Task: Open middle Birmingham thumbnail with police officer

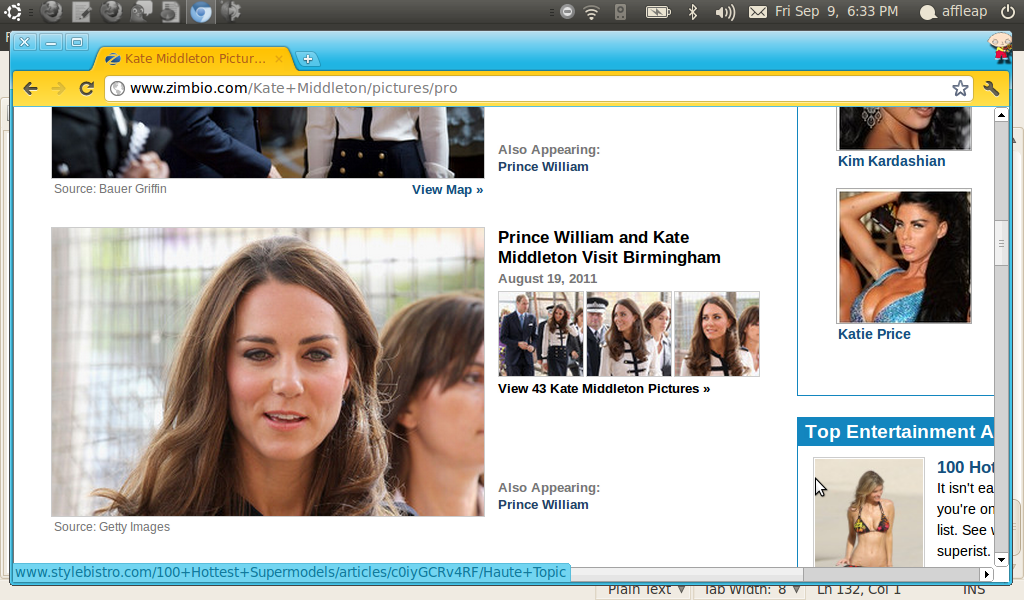Action: 629,334
